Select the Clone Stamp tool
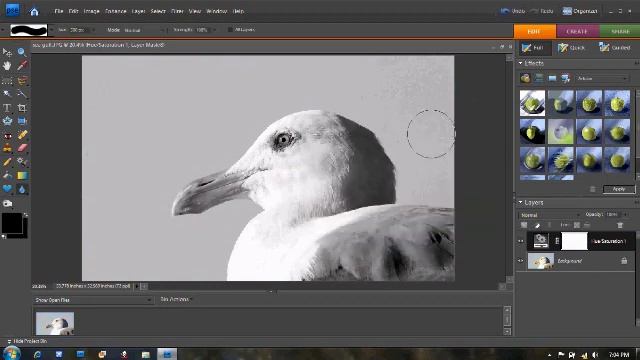Screen dimensions: 640x360 (7, 148)
